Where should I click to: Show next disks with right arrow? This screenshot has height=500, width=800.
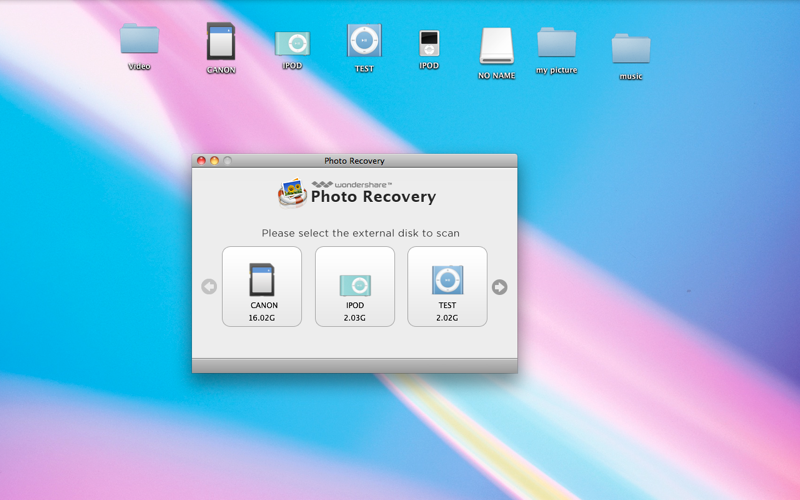coord(499,287)
